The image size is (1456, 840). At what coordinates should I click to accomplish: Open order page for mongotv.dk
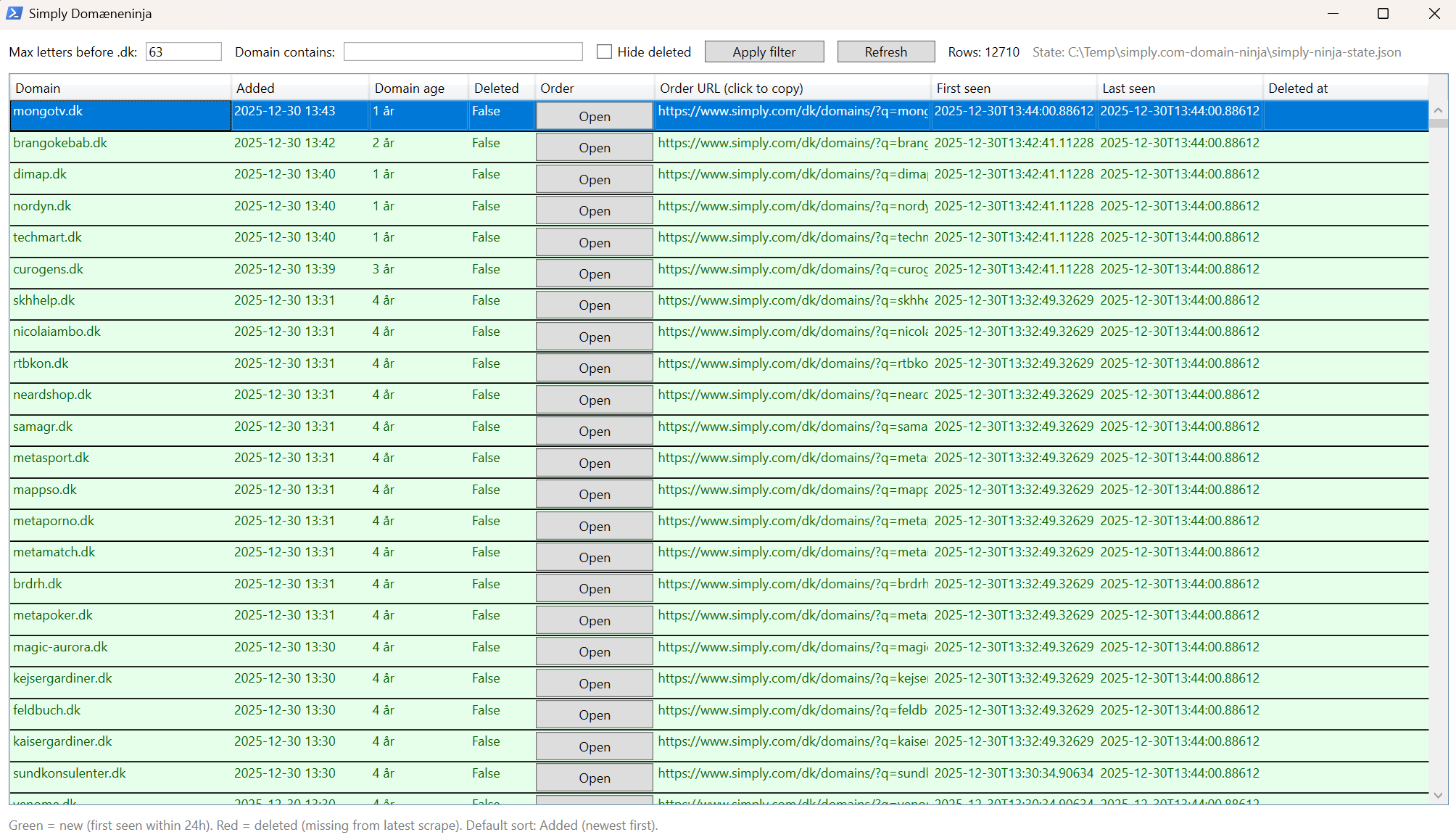tap(594, 116)
